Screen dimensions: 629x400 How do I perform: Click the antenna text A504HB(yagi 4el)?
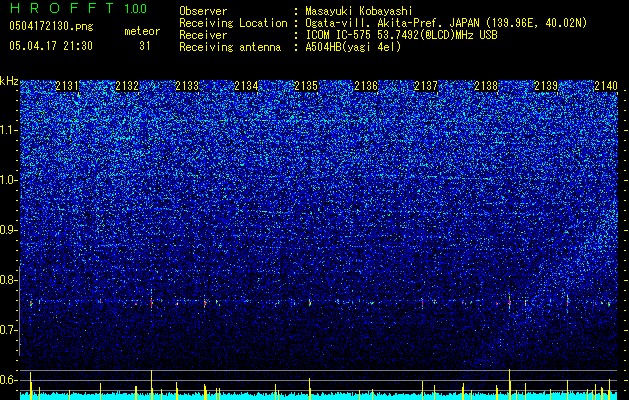point(353,47)
